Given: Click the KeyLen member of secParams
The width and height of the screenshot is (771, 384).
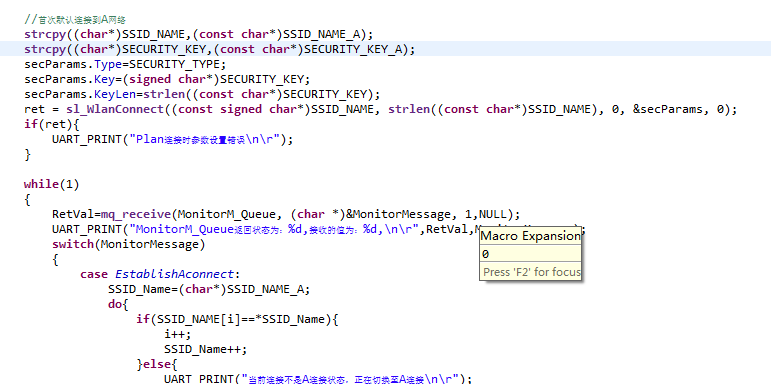Looking at the screenshot, I should click(x=115, y=94).
